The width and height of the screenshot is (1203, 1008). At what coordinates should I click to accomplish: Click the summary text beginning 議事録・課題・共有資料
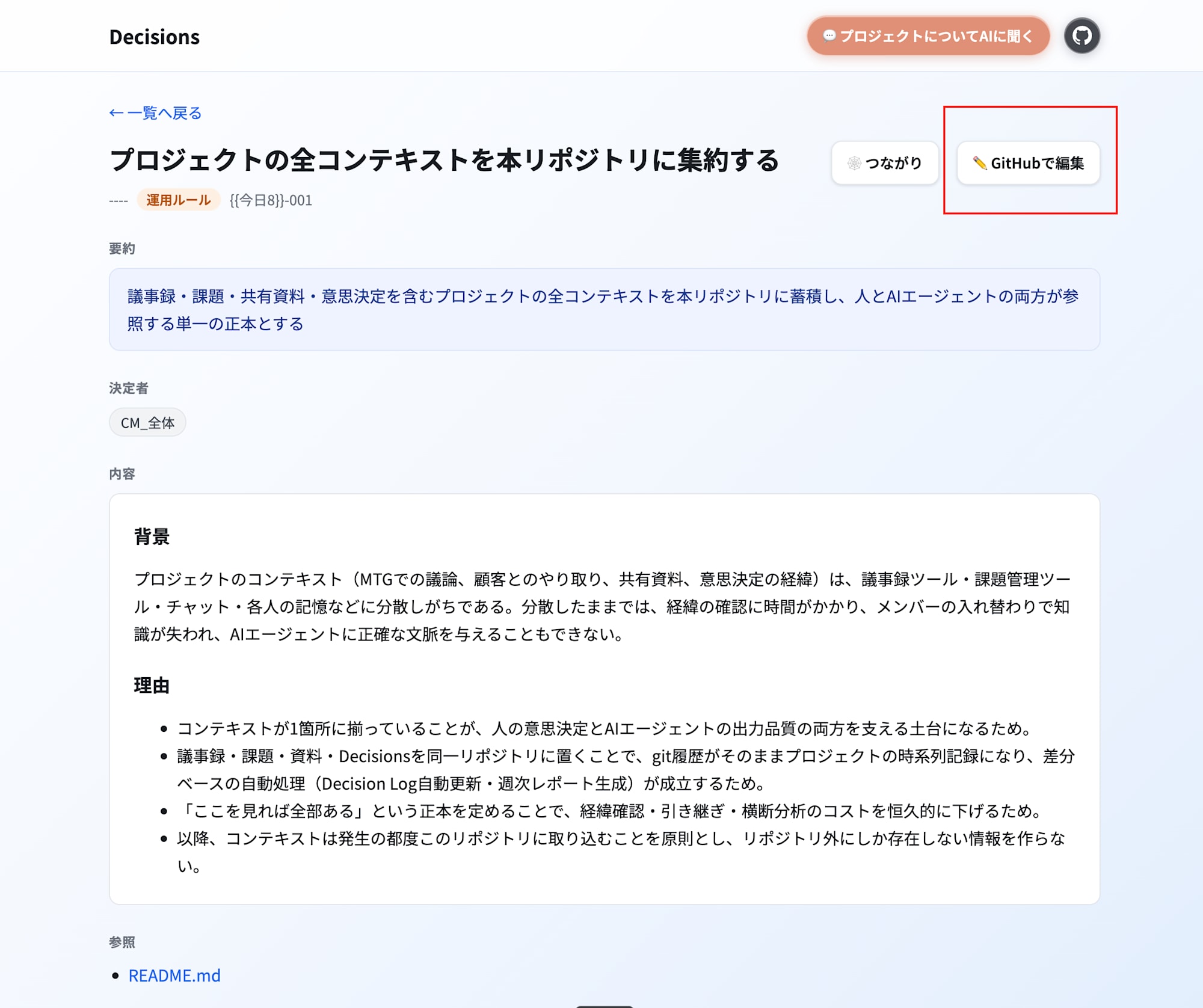pos(603,310)
